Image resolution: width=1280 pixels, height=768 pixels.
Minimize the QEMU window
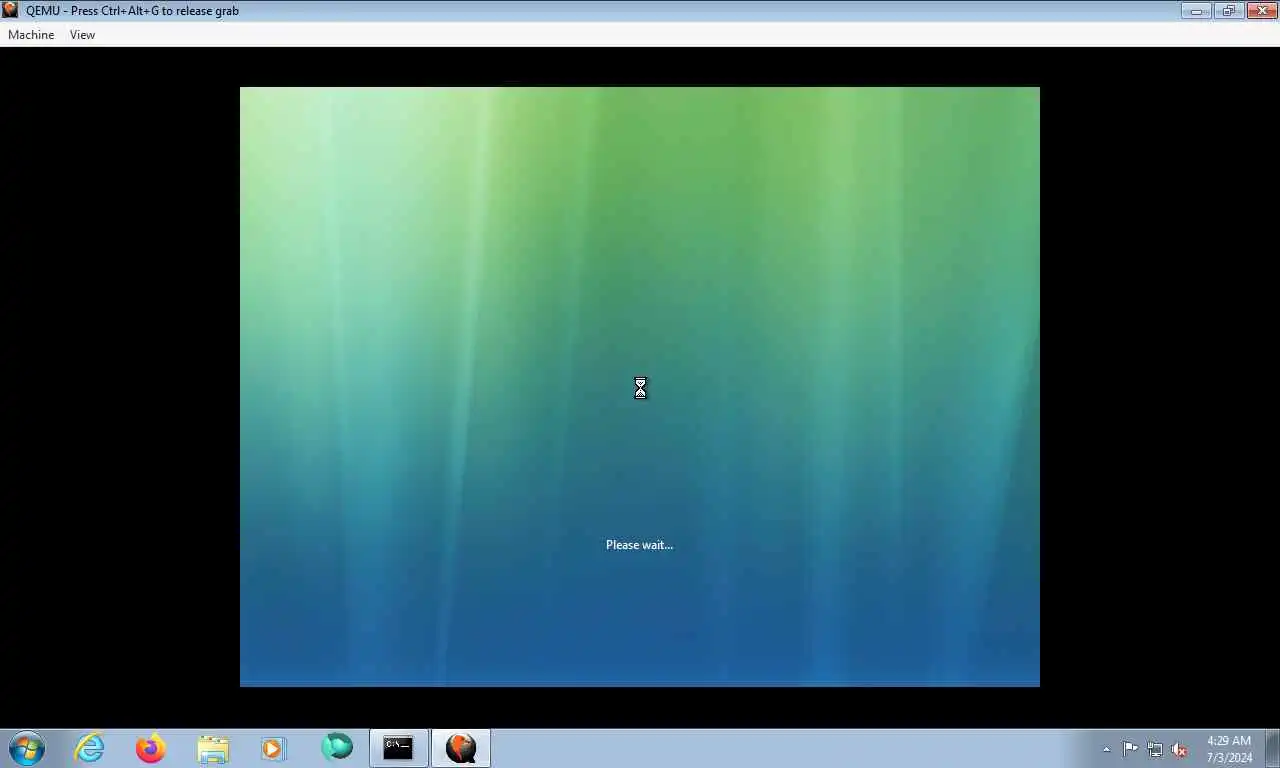coord(1196,11)
